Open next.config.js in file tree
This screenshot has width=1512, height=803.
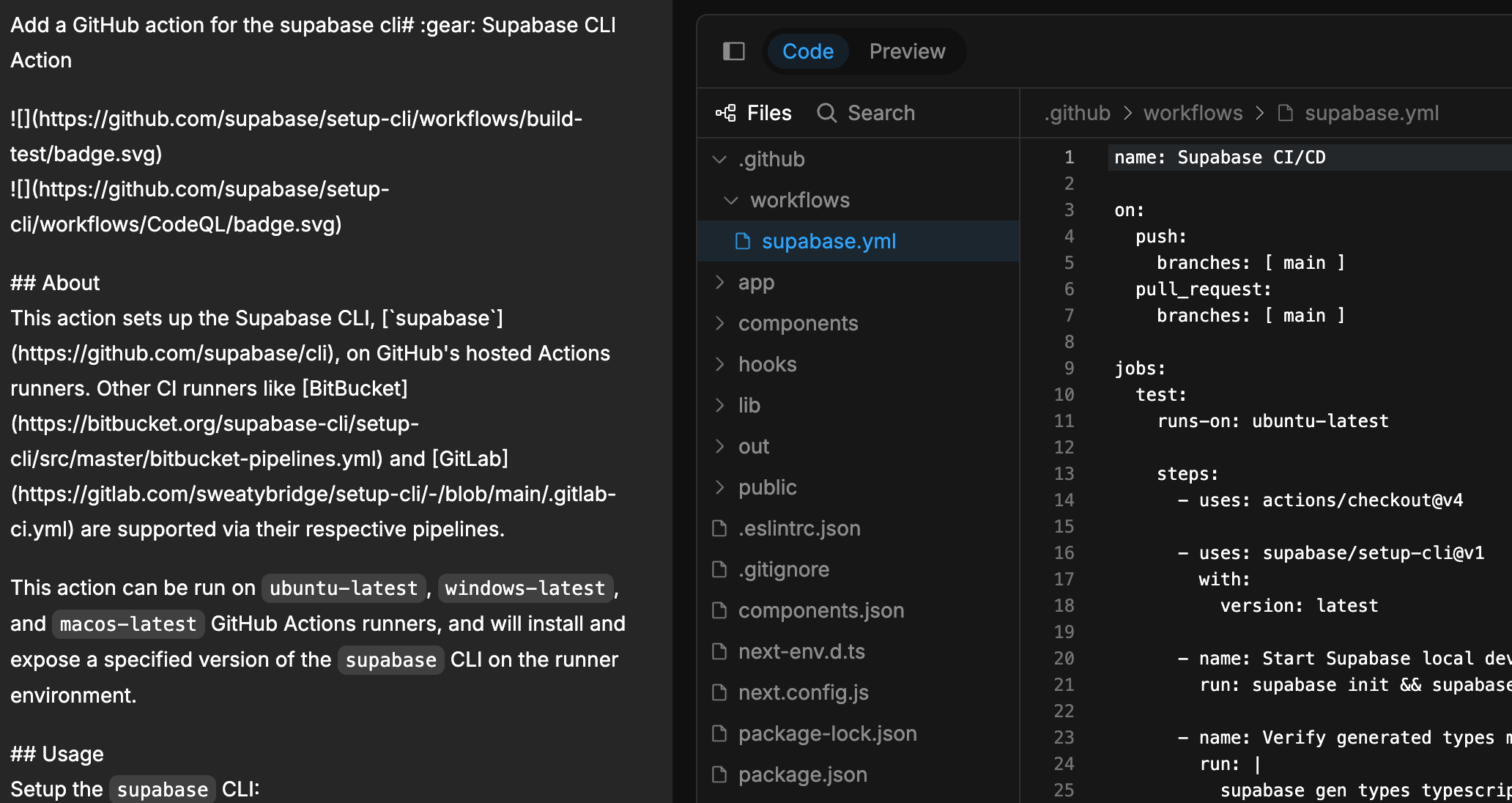pyautogui.click(x=803, y=692)
